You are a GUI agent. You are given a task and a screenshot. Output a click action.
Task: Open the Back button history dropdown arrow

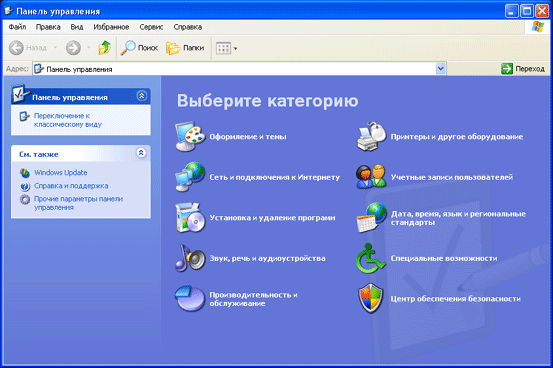[55, 48]
